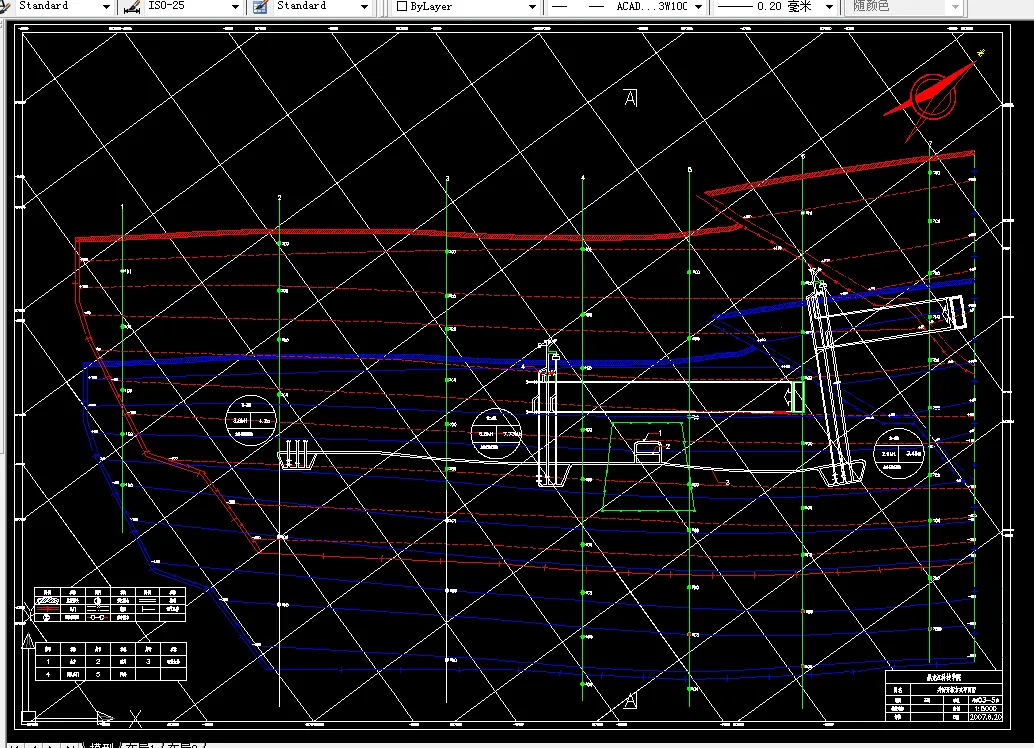
Task: Open the ISO-25 dimension style dropdown
Action: pyautogui.click(x=235, y=7)
